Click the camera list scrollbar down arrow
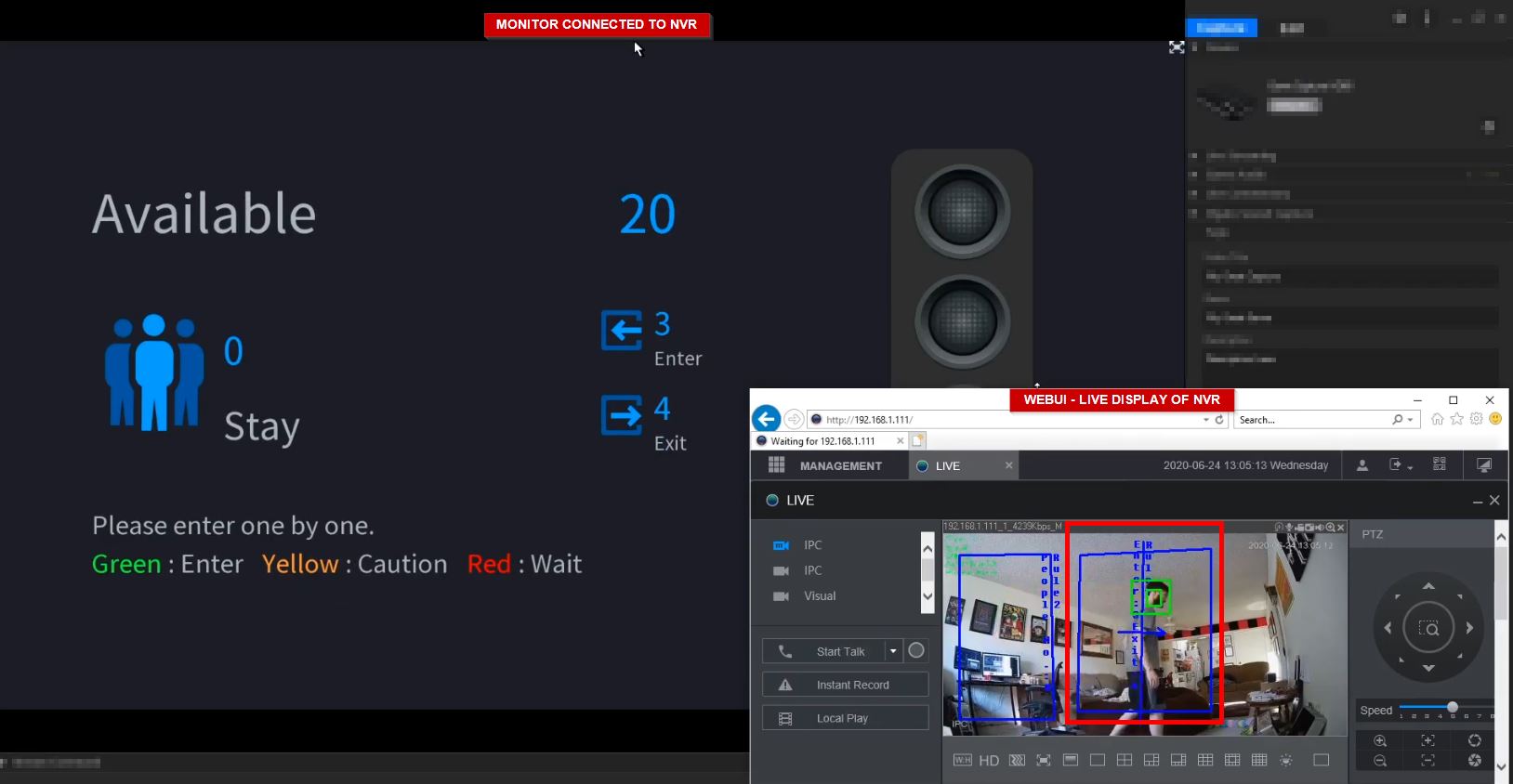The height and width of the screenshot is (784, 1513). coord(928,596)
